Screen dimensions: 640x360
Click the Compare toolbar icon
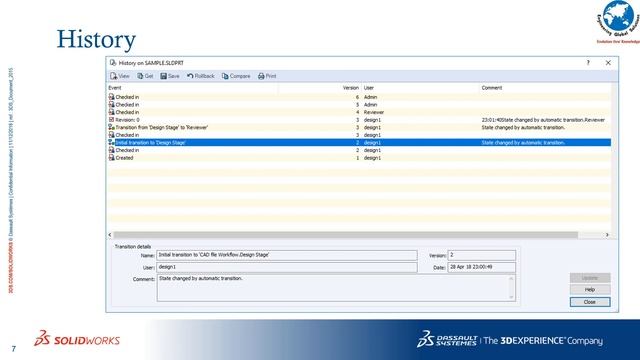point(225,76)
